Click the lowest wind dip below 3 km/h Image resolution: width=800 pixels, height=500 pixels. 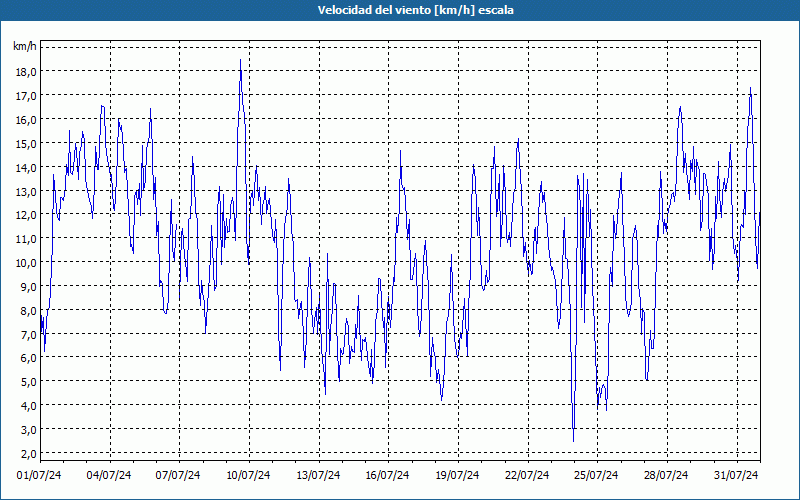coord(573,440)
